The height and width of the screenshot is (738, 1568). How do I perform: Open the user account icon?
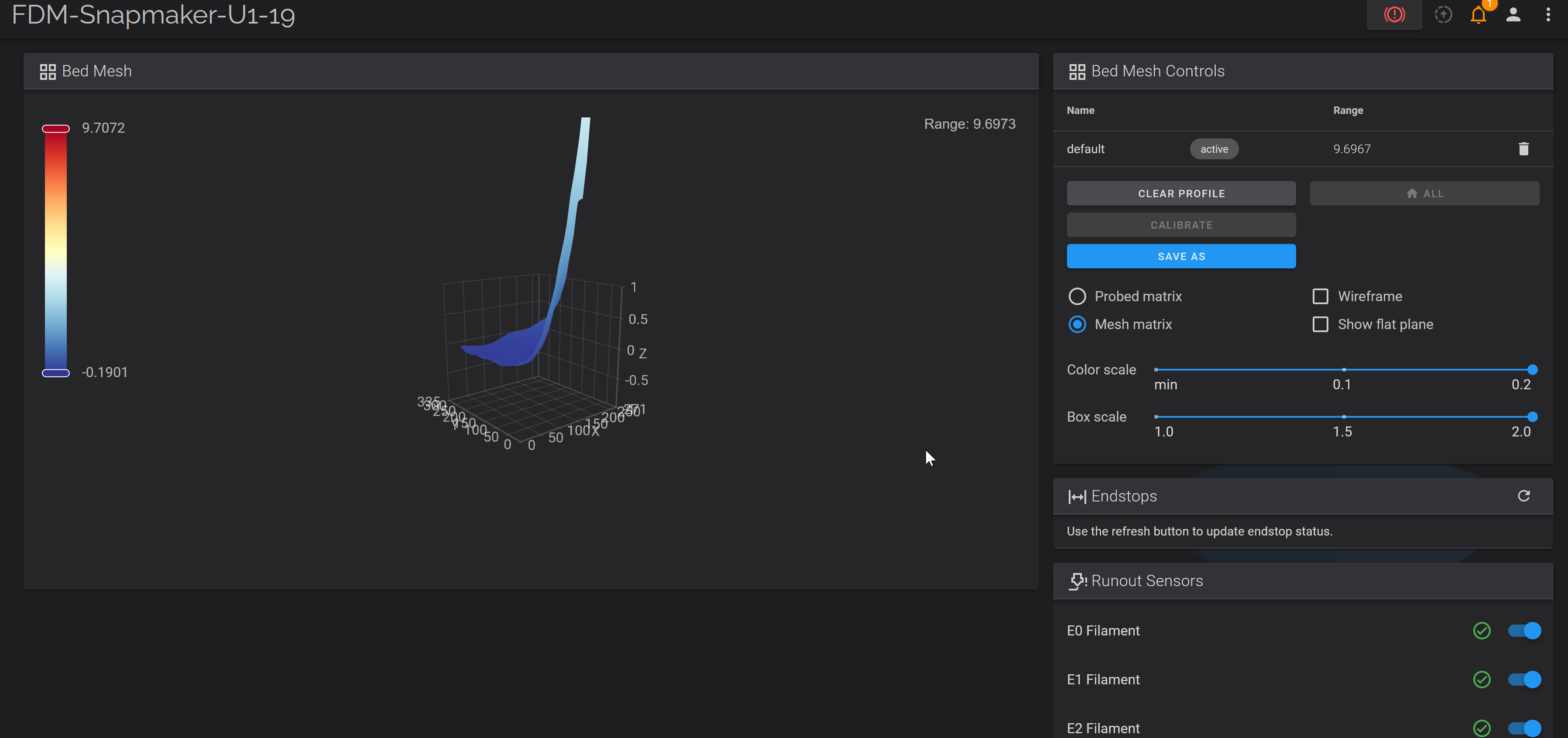pos(1513,14)
